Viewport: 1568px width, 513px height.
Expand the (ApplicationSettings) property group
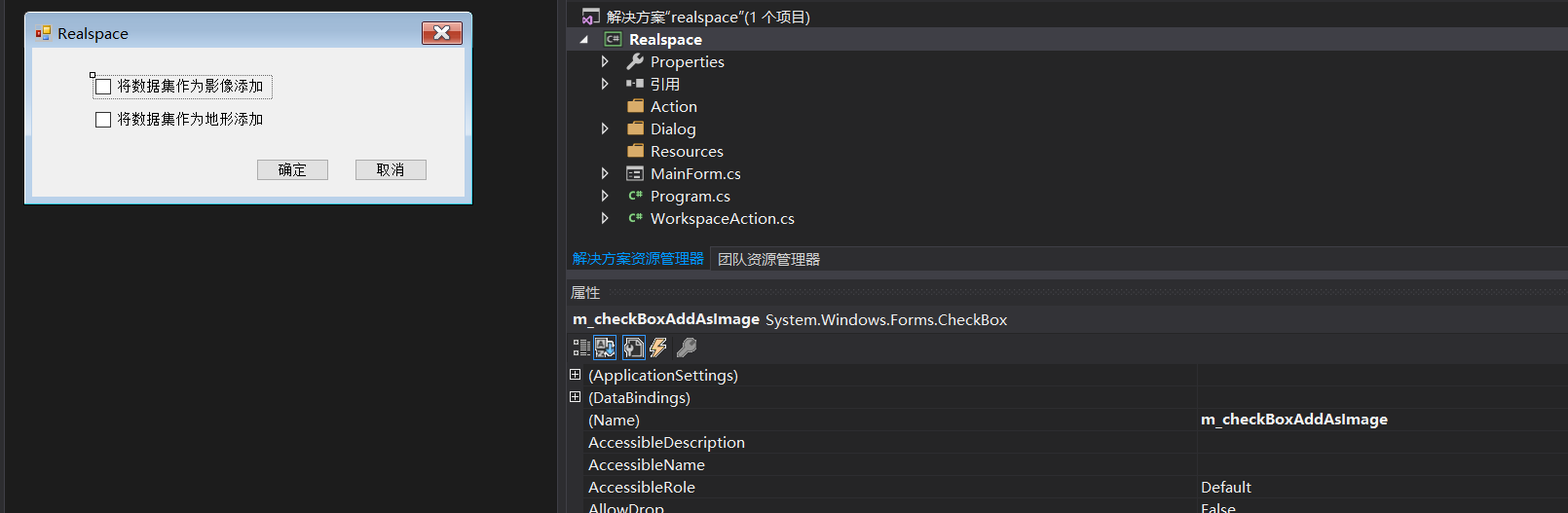click(x=575, y=375)
